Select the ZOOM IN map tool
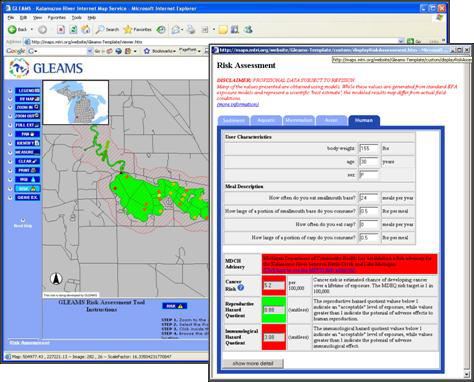This screenshot has height=382, width=474. [x=28, y=107]
